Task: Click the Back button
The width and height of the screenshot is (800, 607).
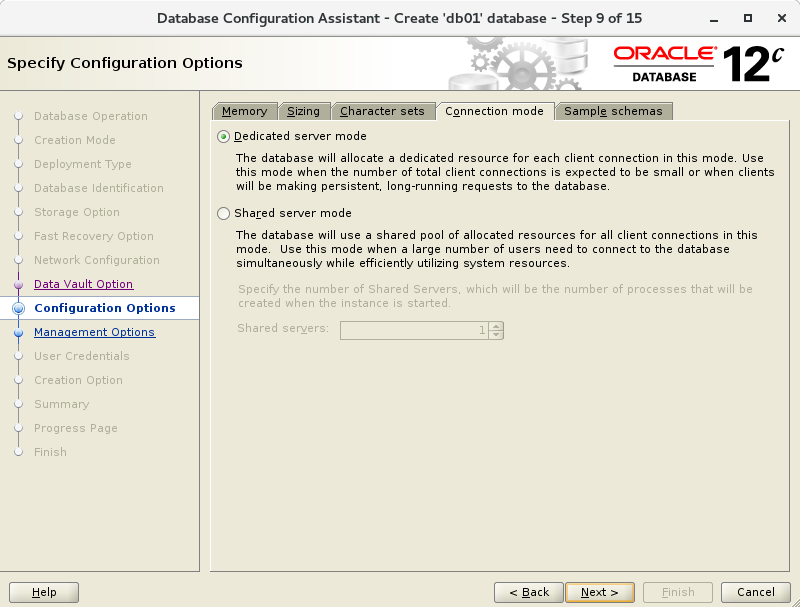Action: tap(529, 592)
